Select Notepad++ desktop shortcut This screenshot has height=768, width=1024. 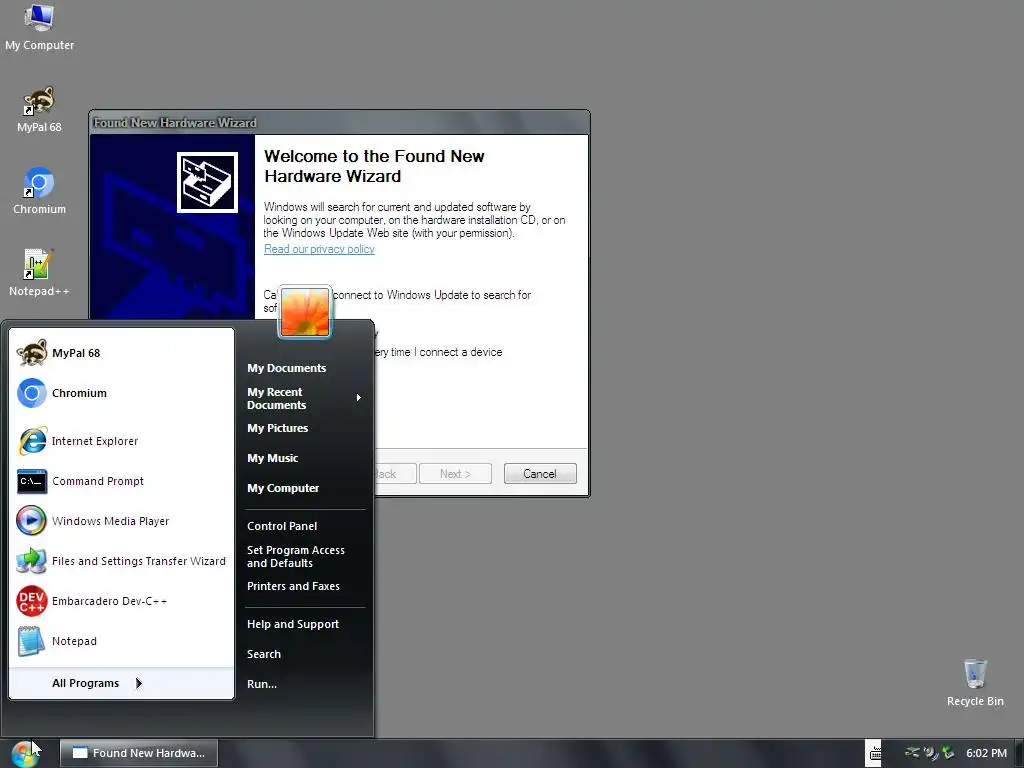coord(39,274)
